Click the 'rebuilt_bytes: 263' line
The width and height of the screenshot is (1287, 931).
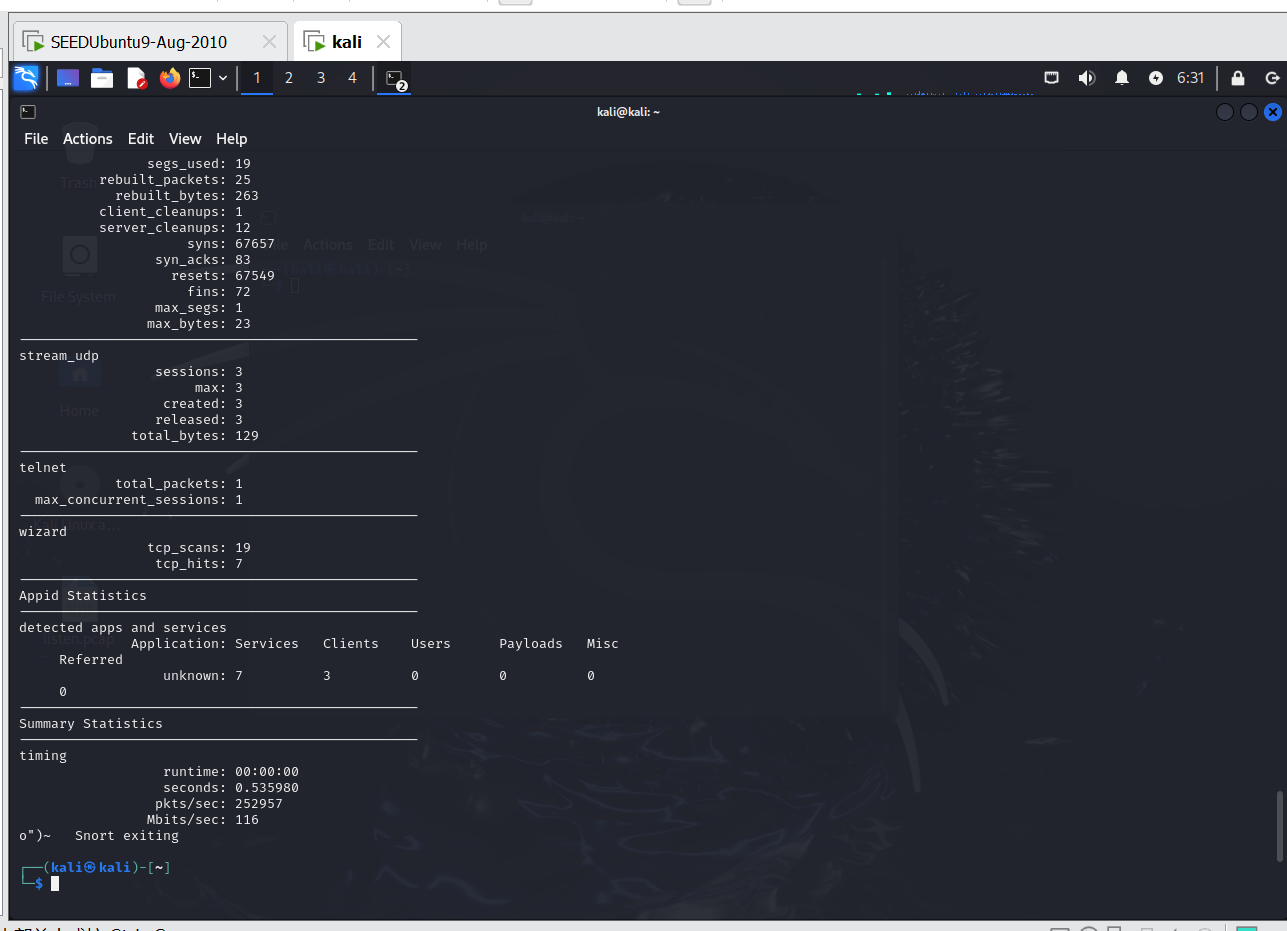187,196
